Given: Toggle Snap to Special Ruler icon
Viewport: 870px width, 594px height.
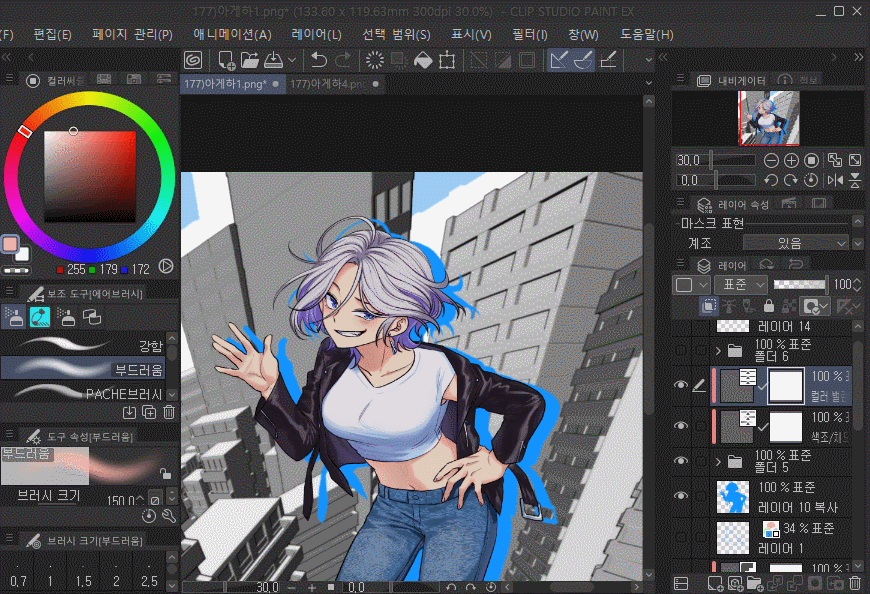Looking at the screenshot, I should pyautogui.click(x=583, y=60).
